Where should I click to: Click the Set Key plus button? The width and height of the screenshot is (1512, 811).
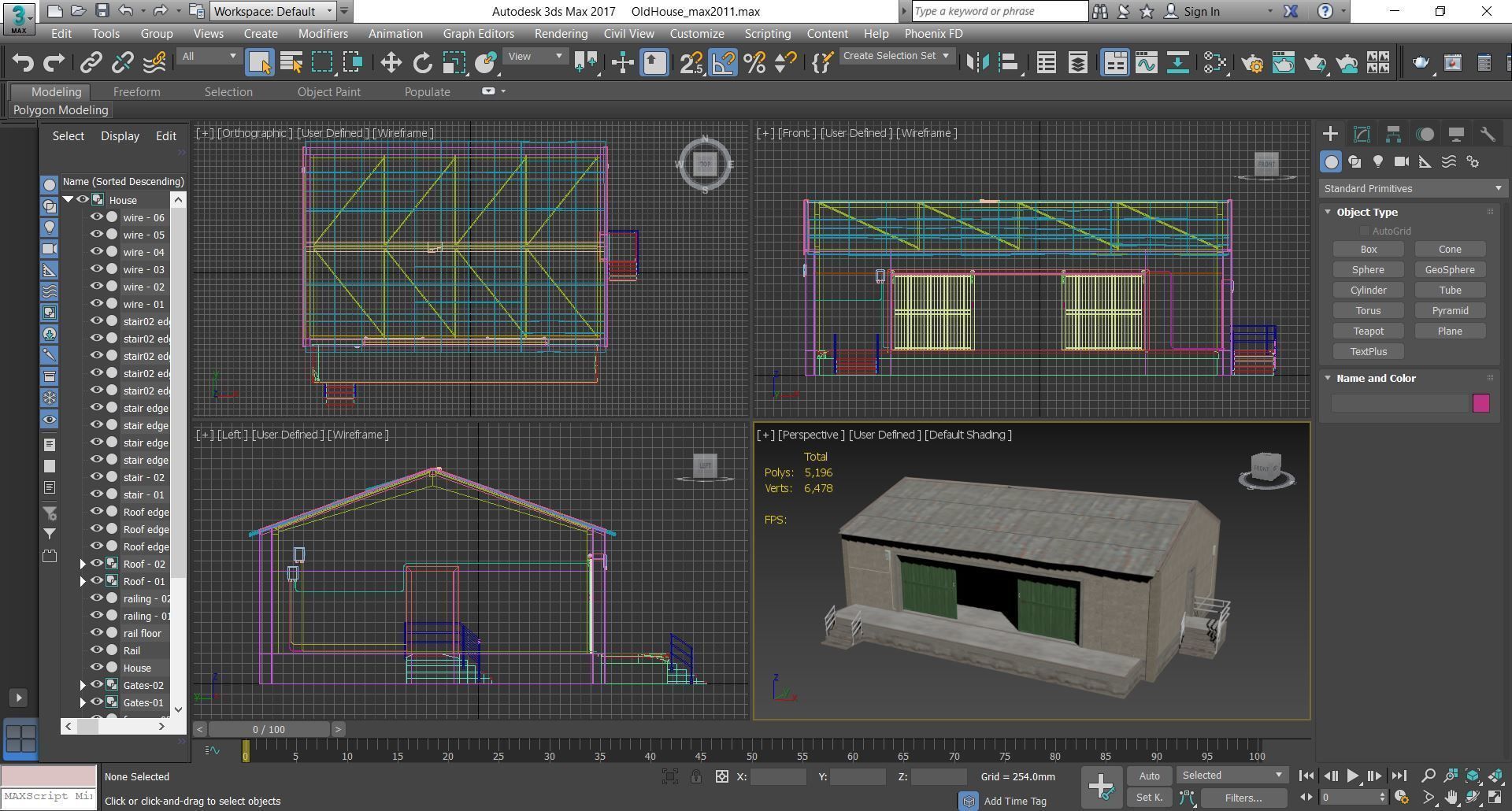[1101, 787]
